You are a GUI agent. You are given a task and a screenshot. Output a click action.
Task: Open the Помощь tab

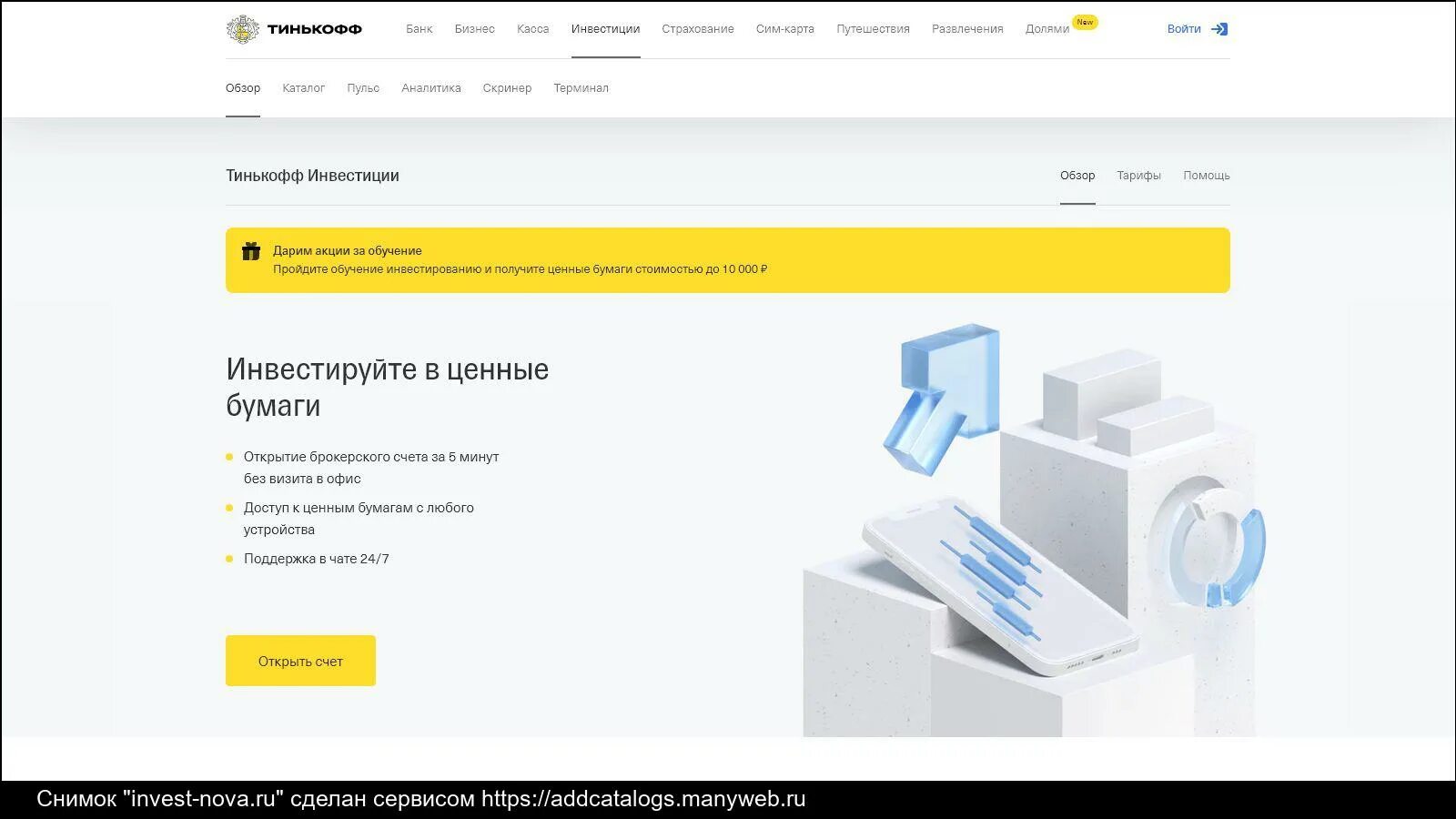tap(1207, 176)
